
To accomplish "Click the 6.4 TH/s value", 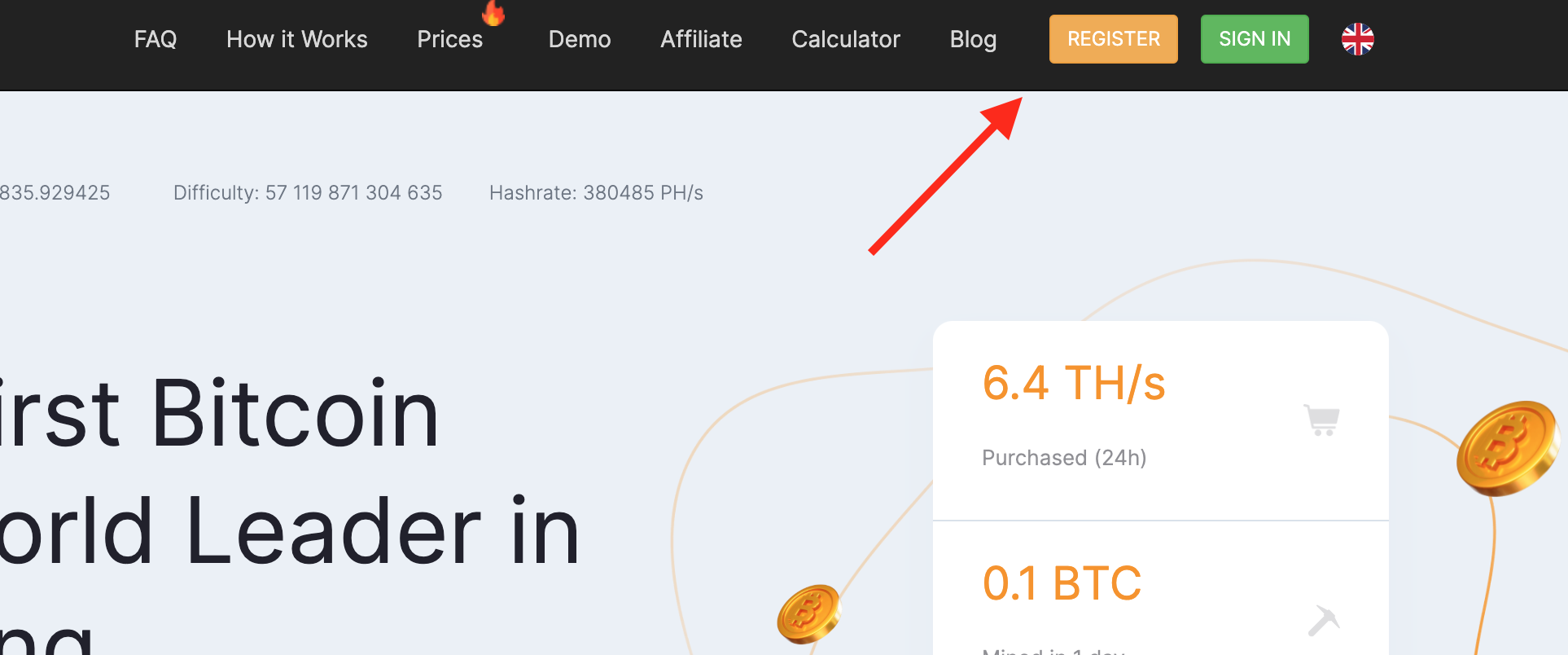I will pyautogui.click(x=1074, y=383).
